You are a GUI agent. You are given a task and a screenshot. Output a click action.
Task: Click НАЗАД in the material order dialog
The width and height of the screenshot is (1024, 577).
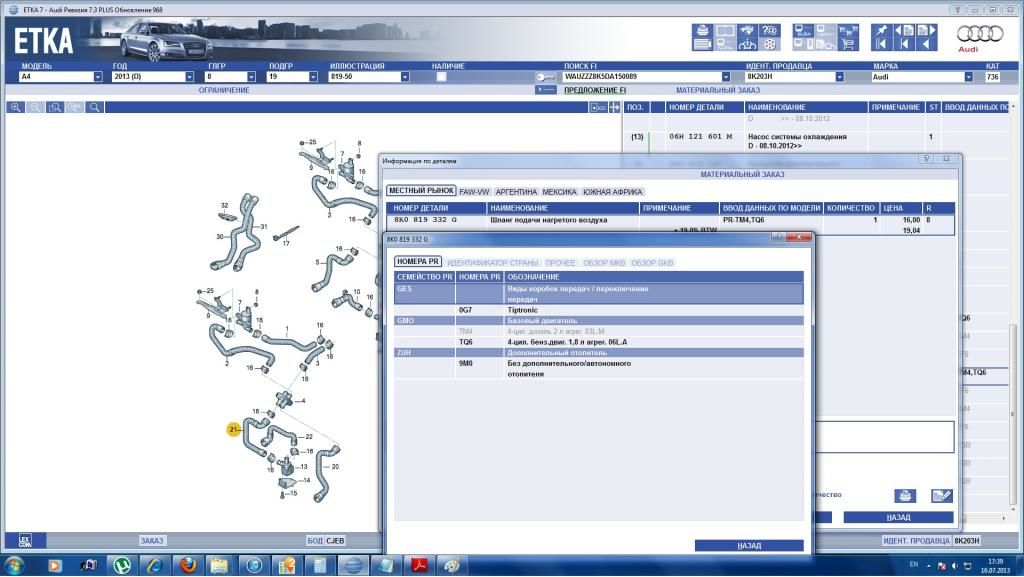(x=899, y=518)
